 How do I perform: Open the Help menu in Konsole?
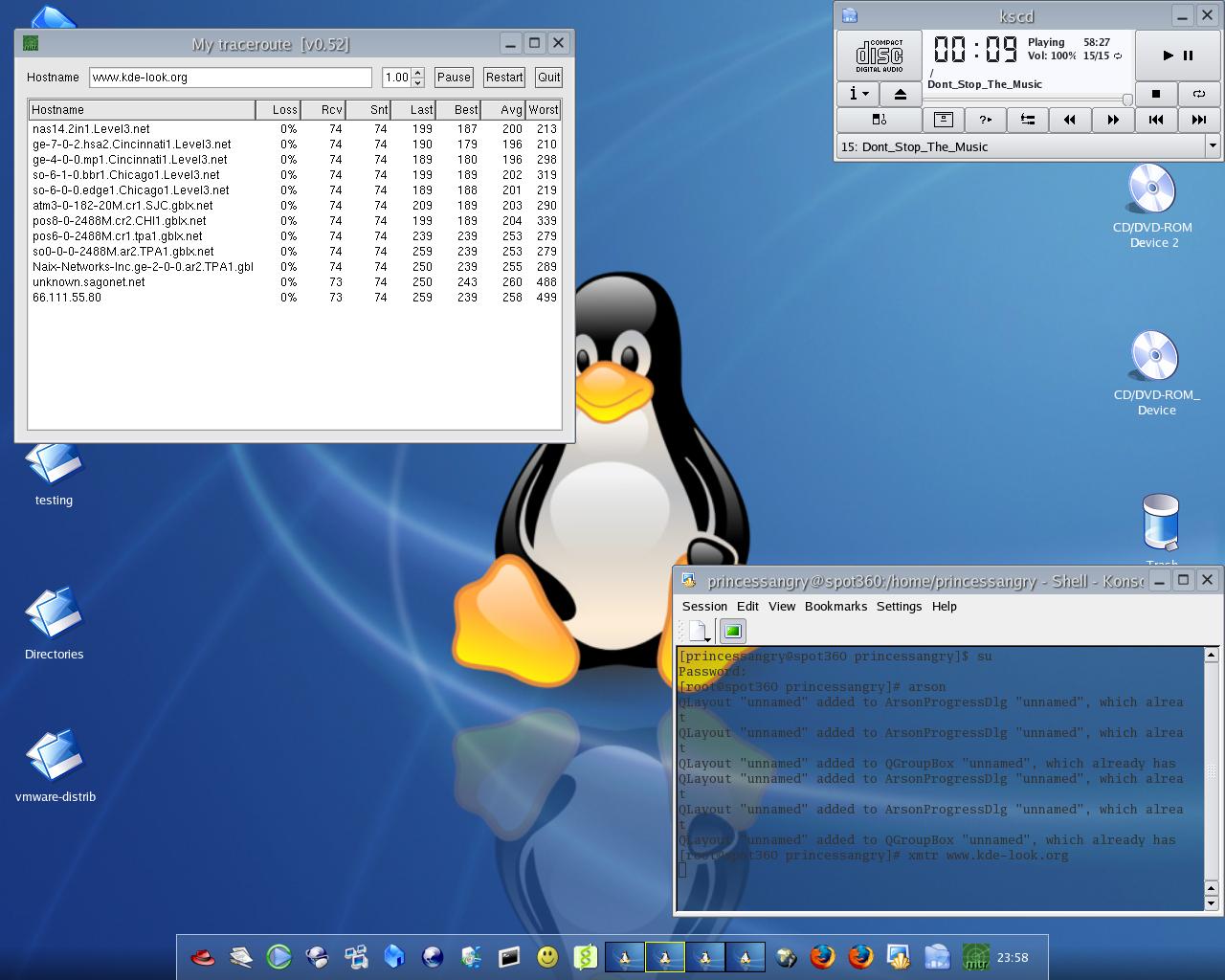click(x=944, y=606)
